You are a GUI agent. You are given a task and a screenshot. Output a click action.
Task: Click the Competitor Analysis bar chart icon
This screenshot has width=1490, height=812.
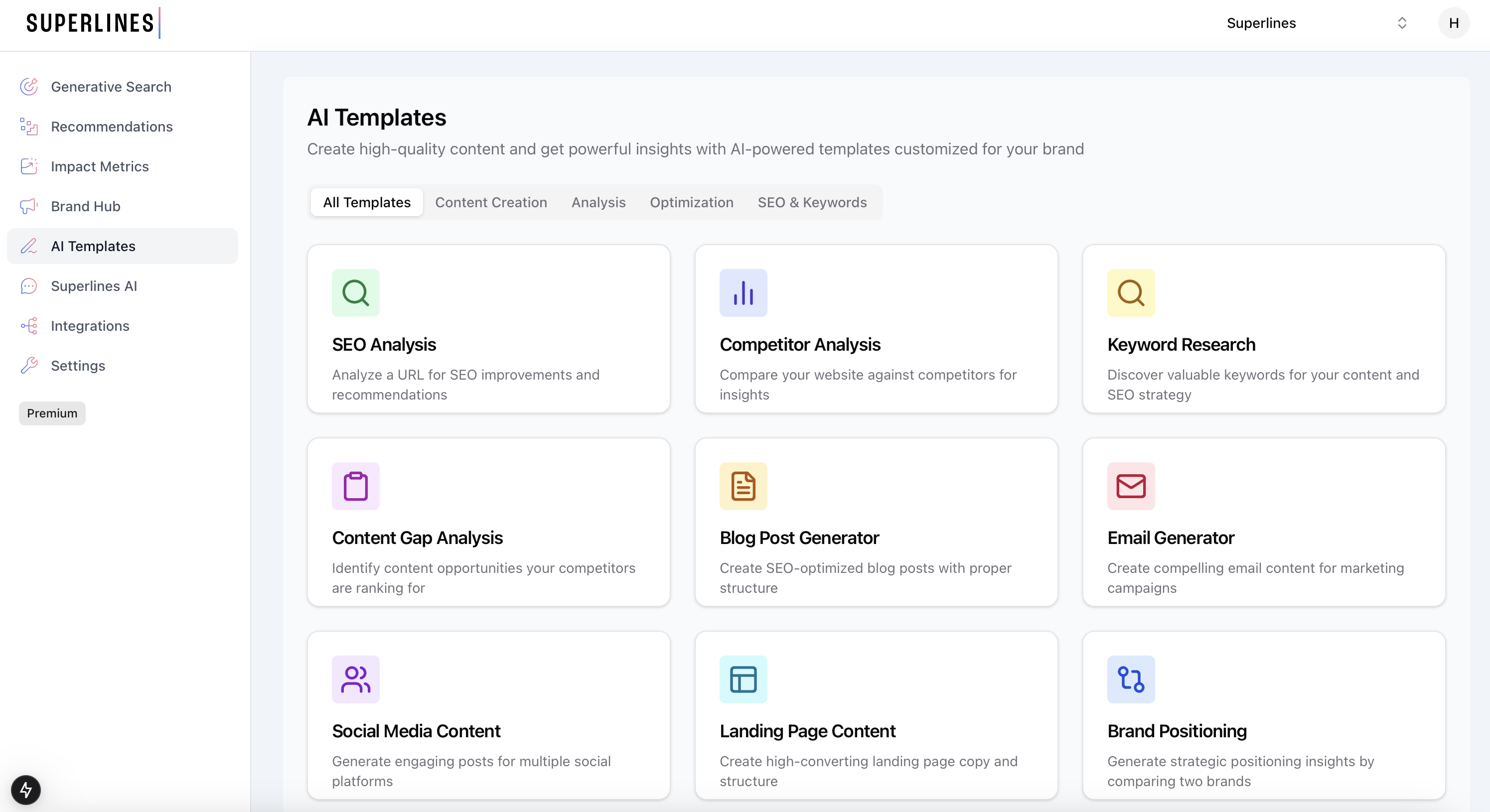(x=743, y=292)
